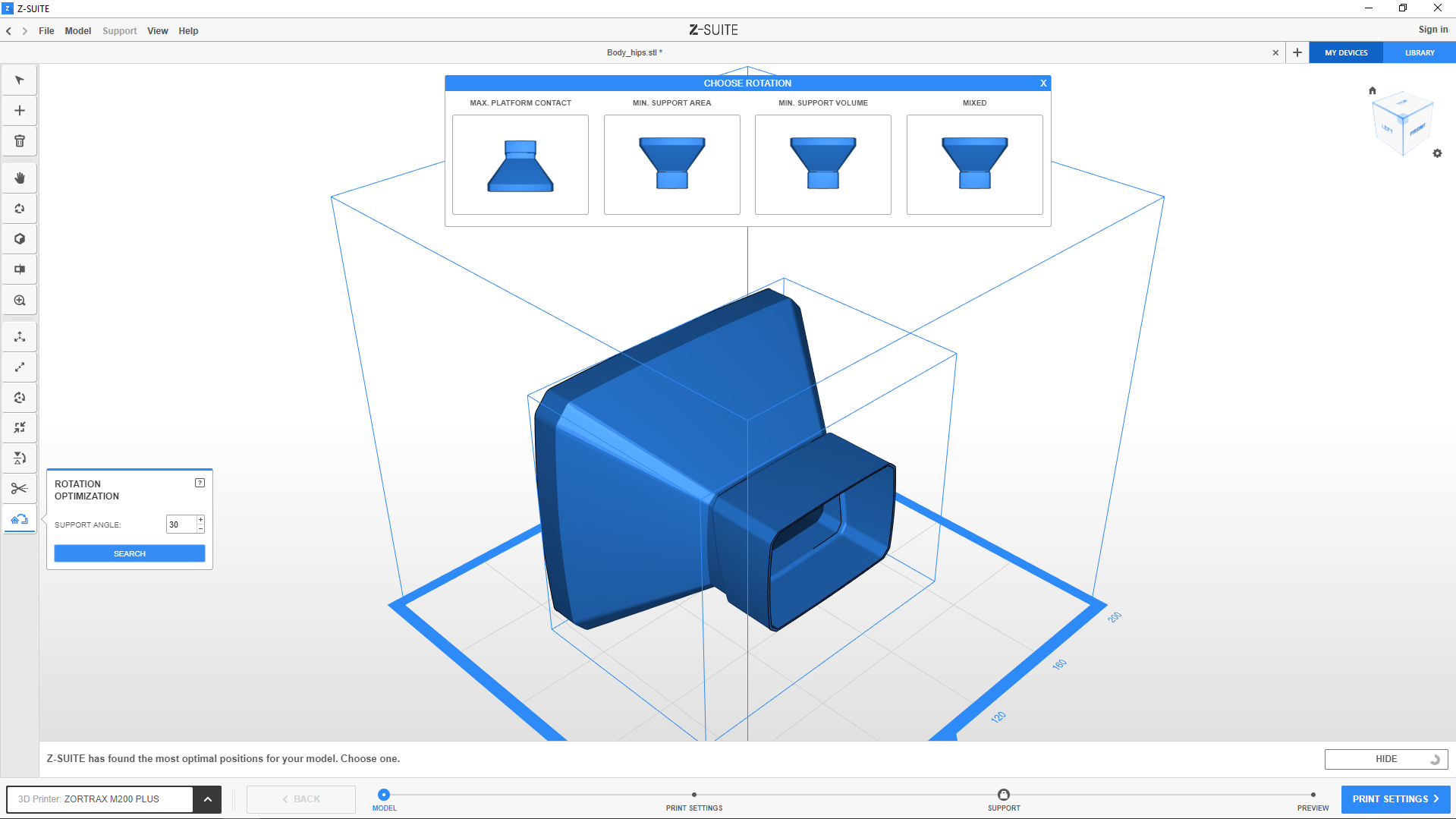Click the add model plus icon
Viewport: 1456px width, 819px height.
(20, 111)
